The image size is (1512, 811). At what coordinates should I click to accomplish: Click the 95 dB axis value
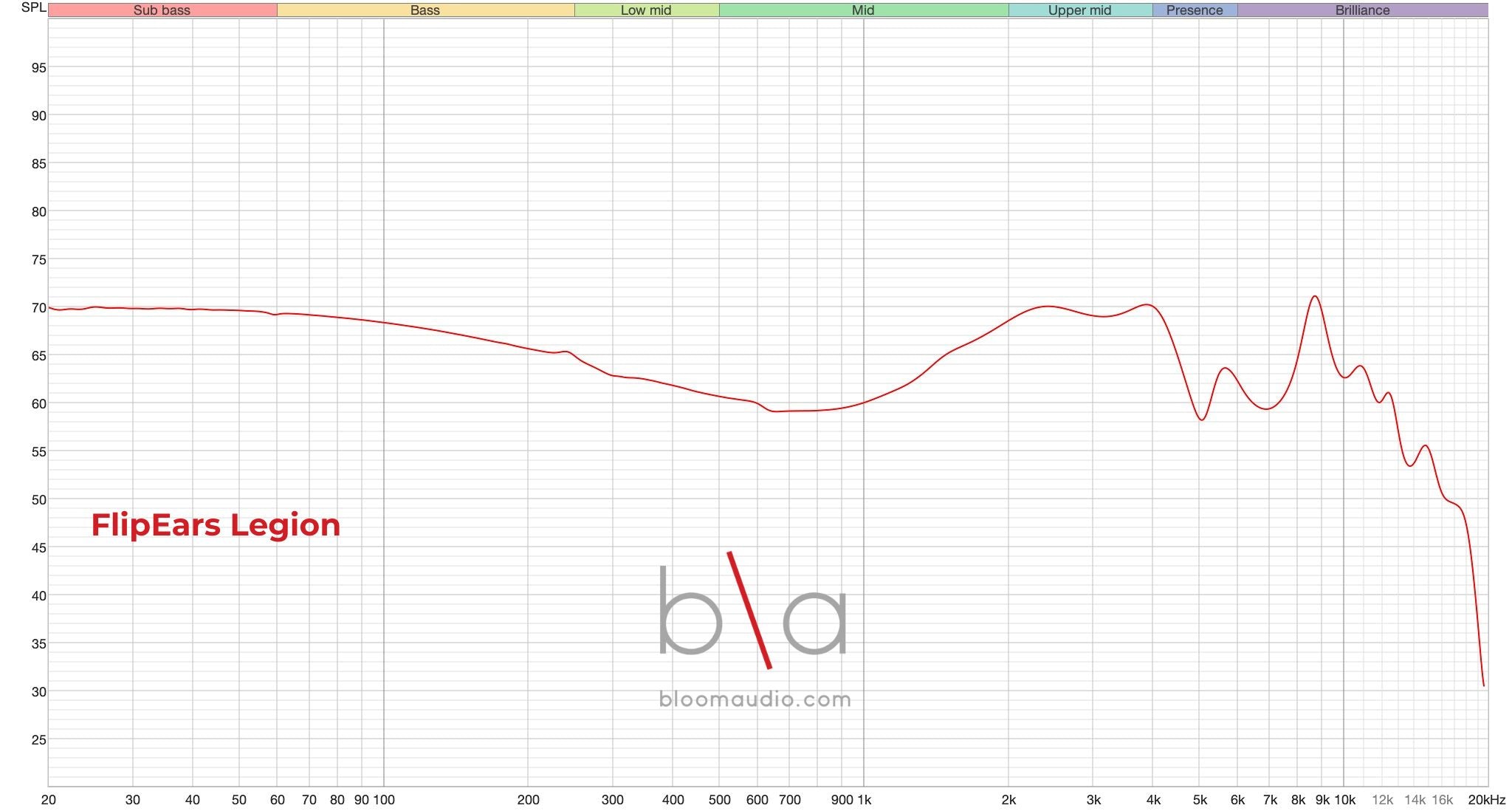[x=38, y=68]
